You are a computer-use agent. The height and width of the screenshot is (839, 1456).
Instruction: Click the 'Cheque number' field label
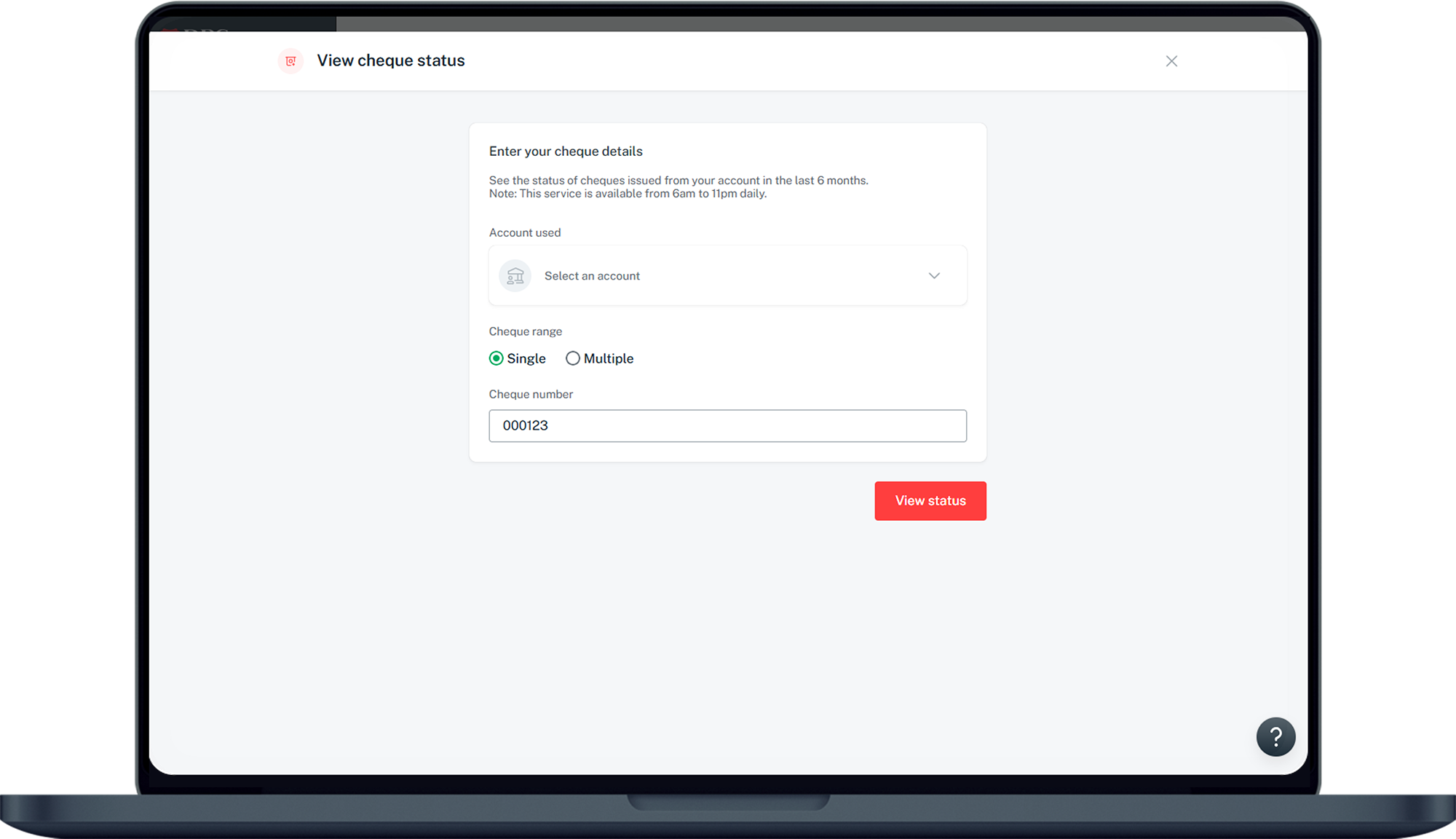531,394
